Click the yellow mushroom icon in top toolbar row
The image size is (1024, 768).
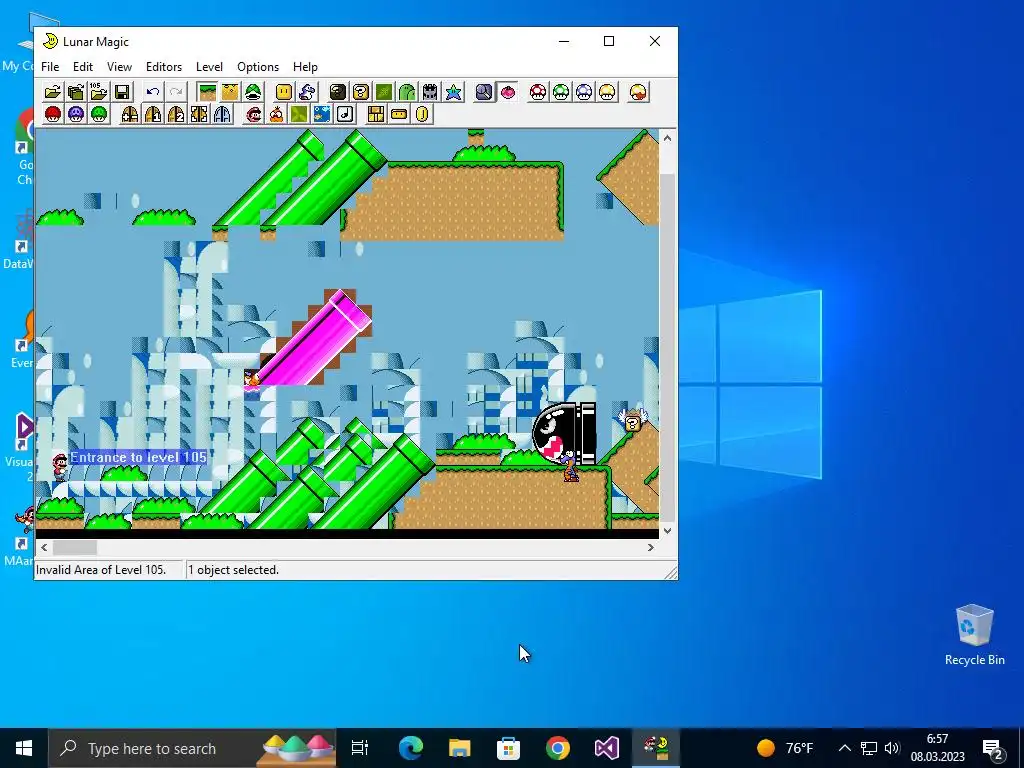tap(607, 92)
